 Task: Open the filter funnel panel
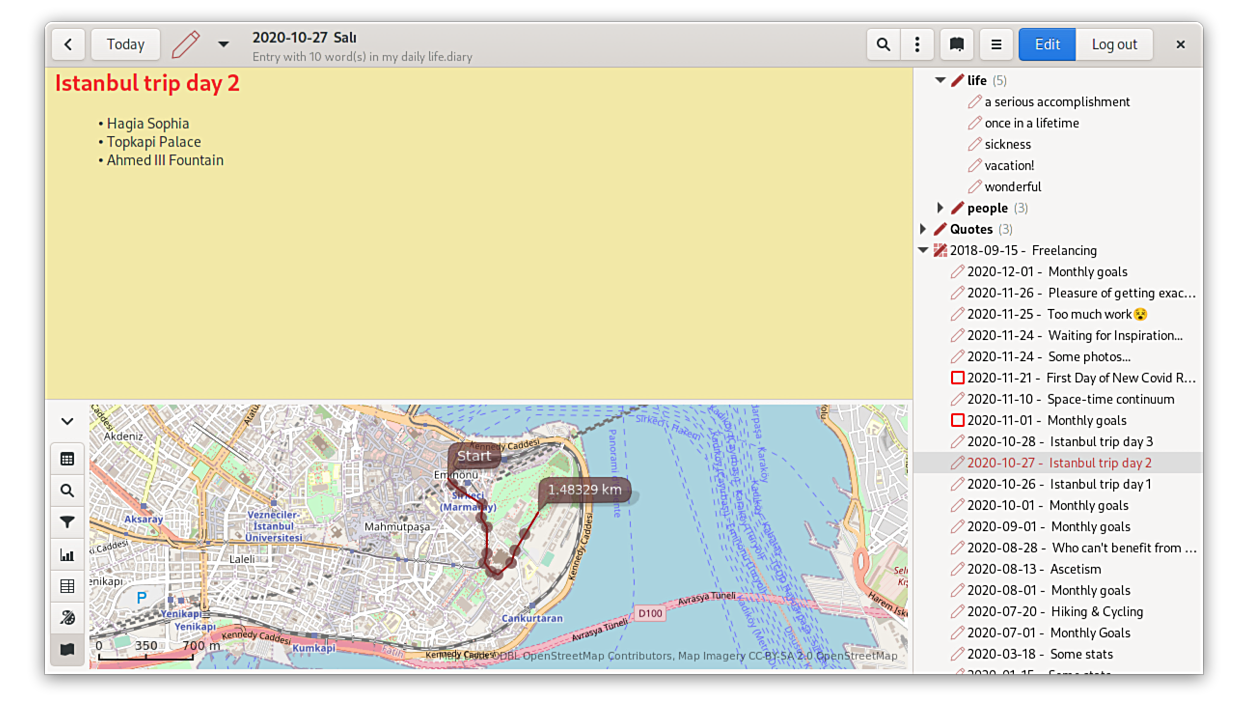click(x=67, y=522)
